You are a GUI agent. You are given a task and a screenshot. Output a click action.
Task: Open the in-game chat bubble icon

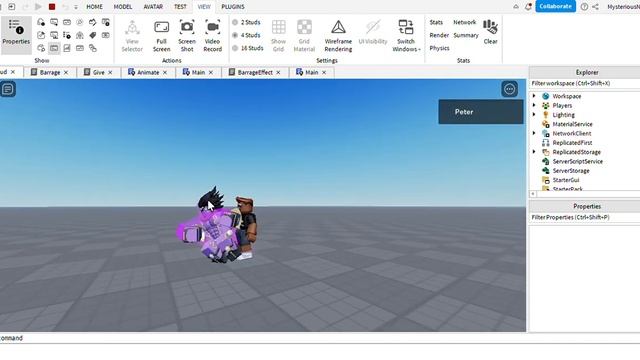[8, 89]
